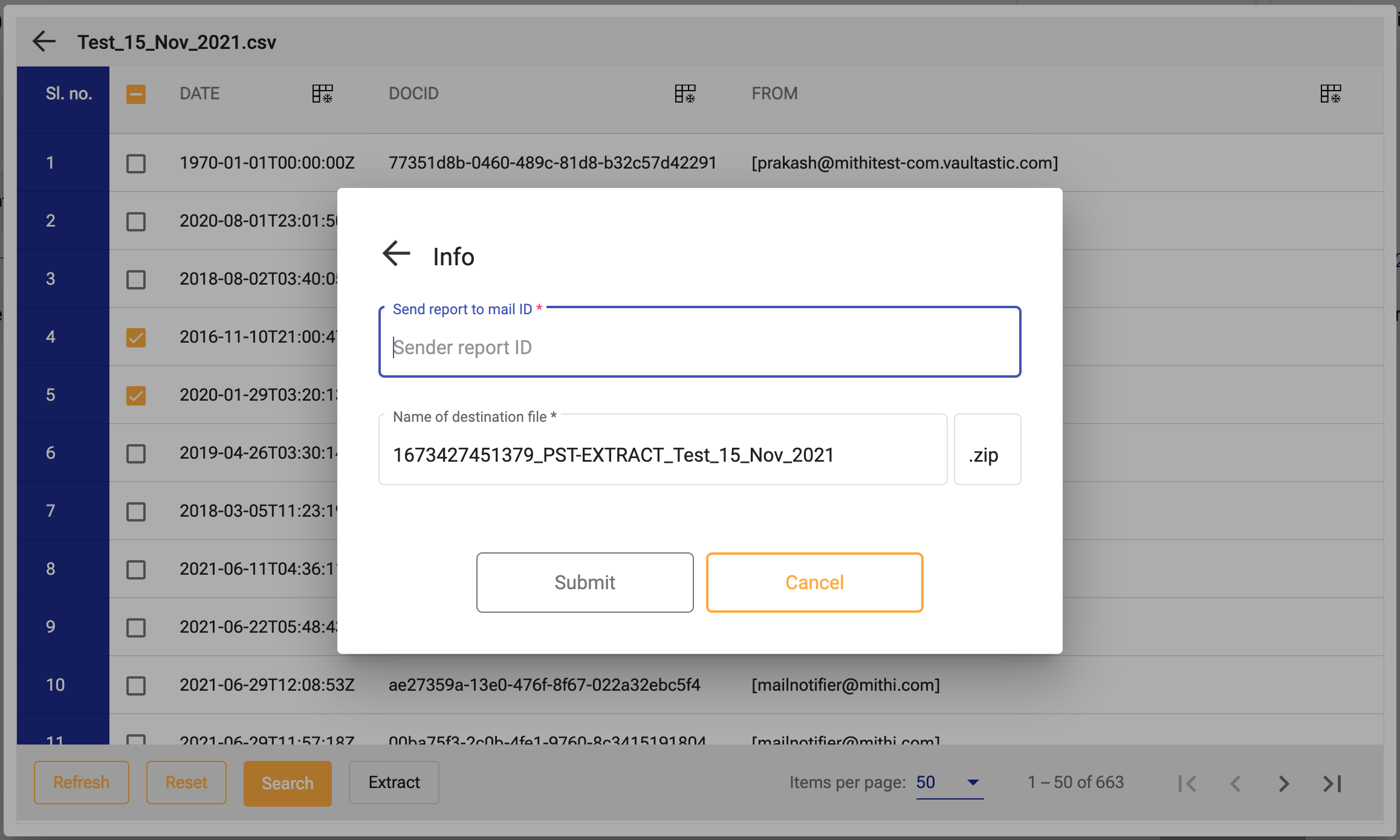Click the Submit button
1400x840 pixels.
pyautogui.click(x=585, y=583)
